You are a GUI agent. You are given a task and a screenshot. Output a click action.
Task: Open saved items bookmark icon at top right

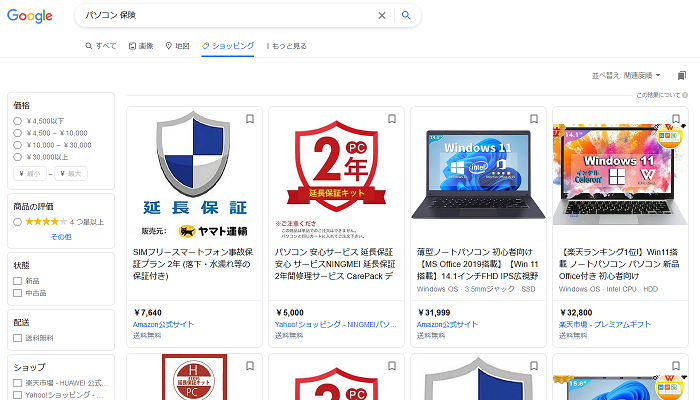pyautogui.click(x=681, y=75)
